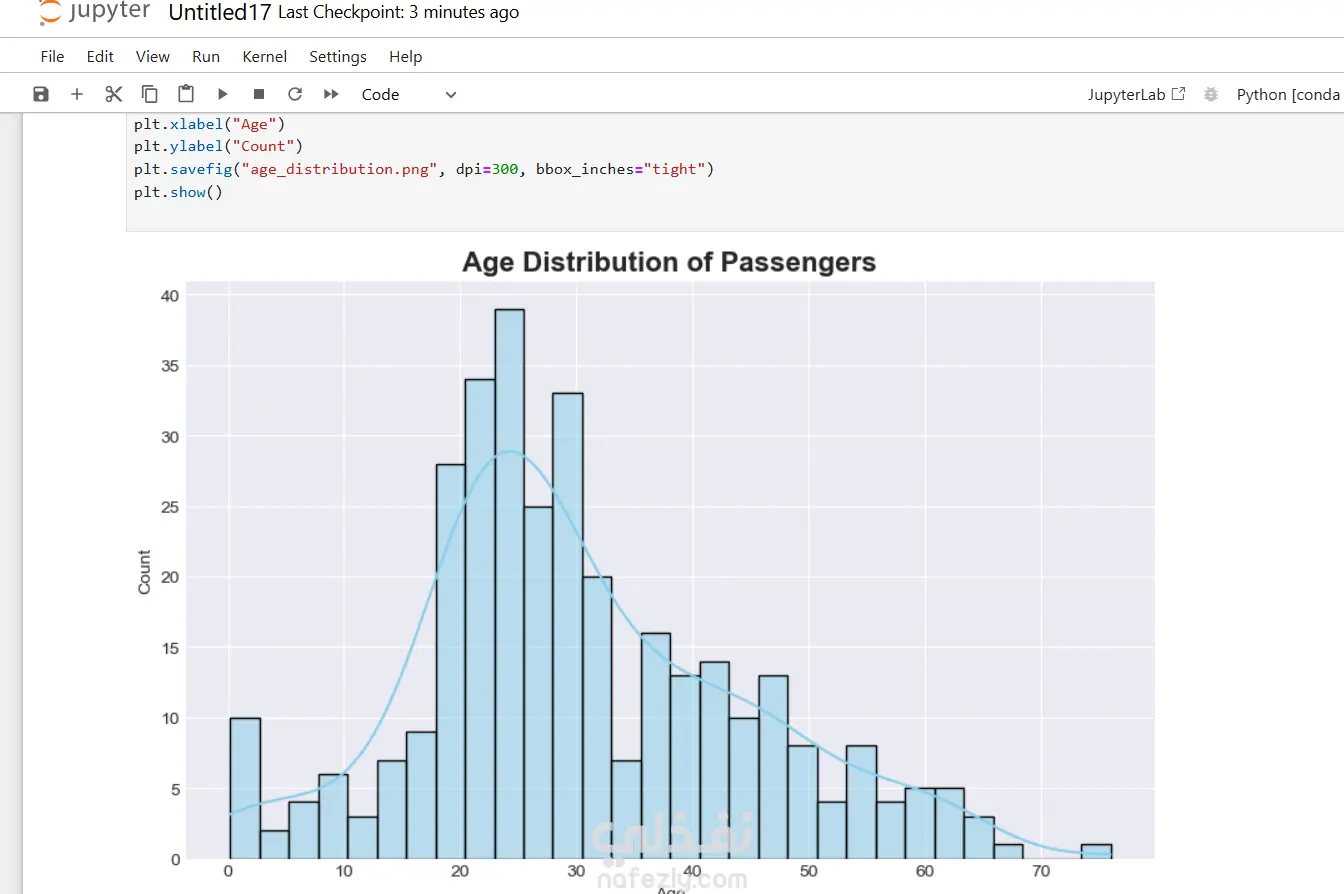Cut the selected cell with scissors icon
This screenshot has height=894, width=1344.
[x=113, y=94]
